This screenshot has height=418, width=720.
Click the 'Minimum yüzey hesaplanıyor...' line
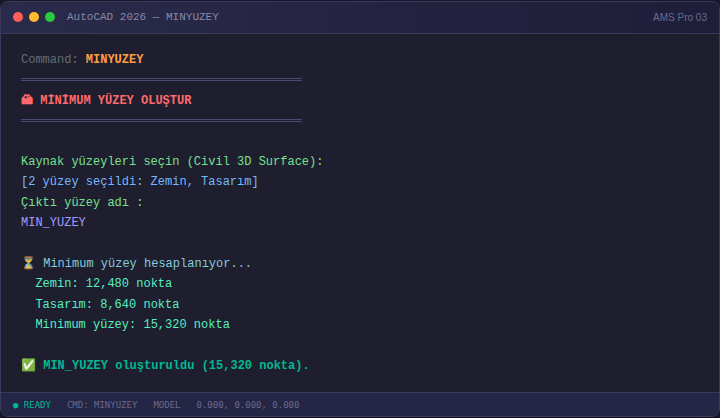point(147,263)
